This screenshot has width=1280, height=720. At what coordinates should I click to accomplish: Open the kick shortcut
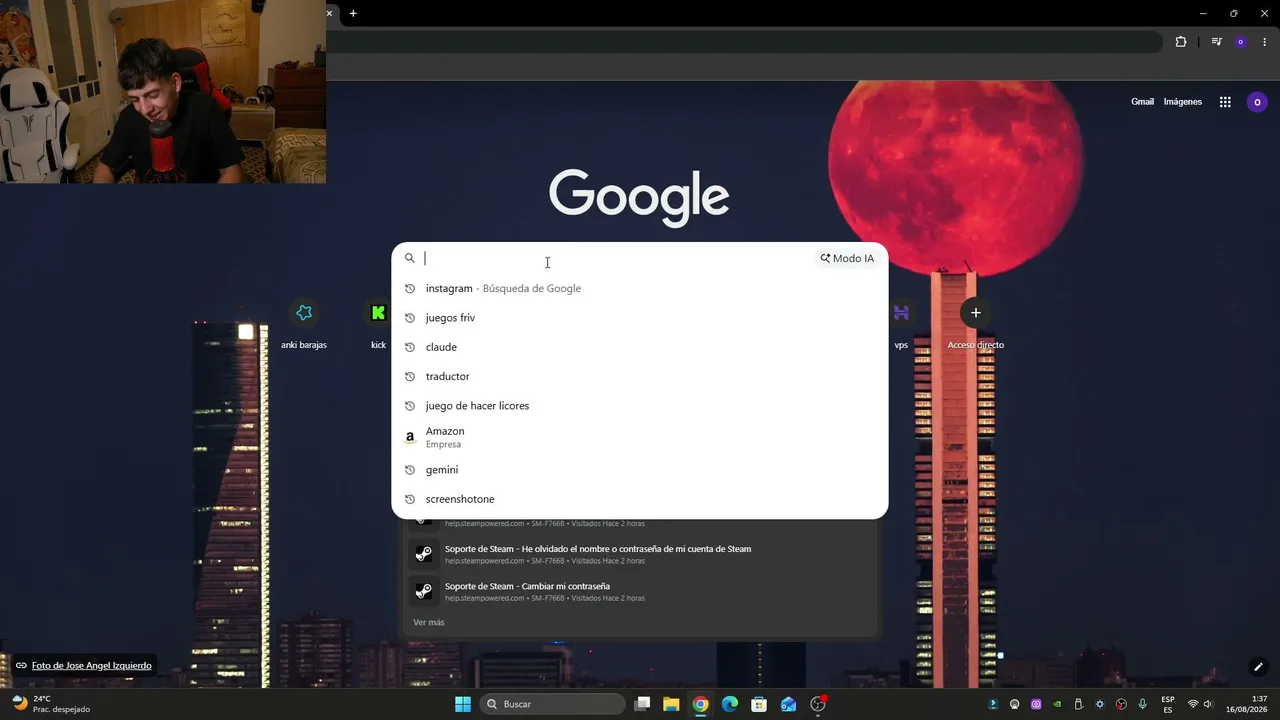(378, 325)
